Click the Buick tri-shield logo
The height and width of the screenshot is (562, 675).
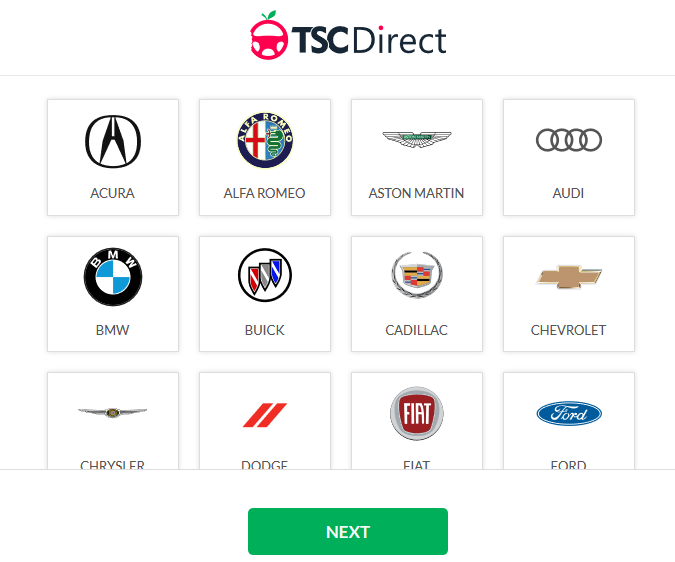pyautogui.click(x=265, y=275)
